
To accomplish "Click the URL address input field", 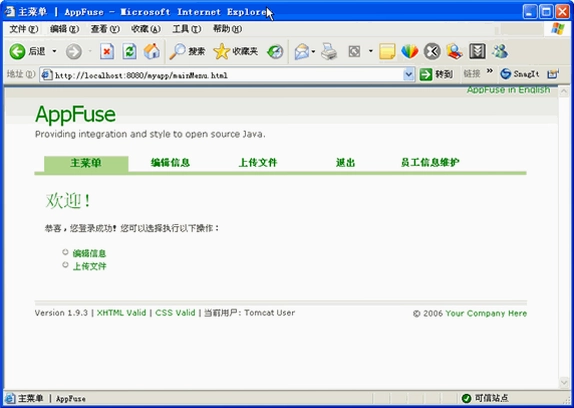I will click(227, 75).
